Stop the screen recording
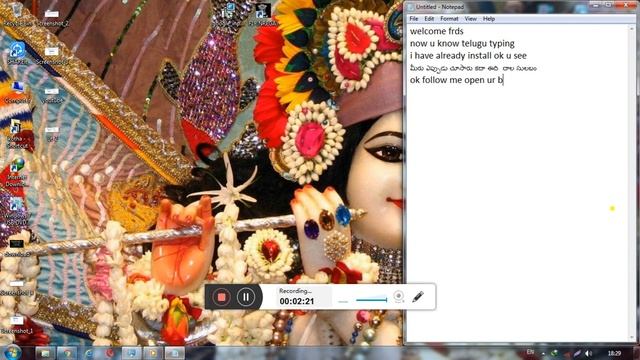 tap(221, 297)
